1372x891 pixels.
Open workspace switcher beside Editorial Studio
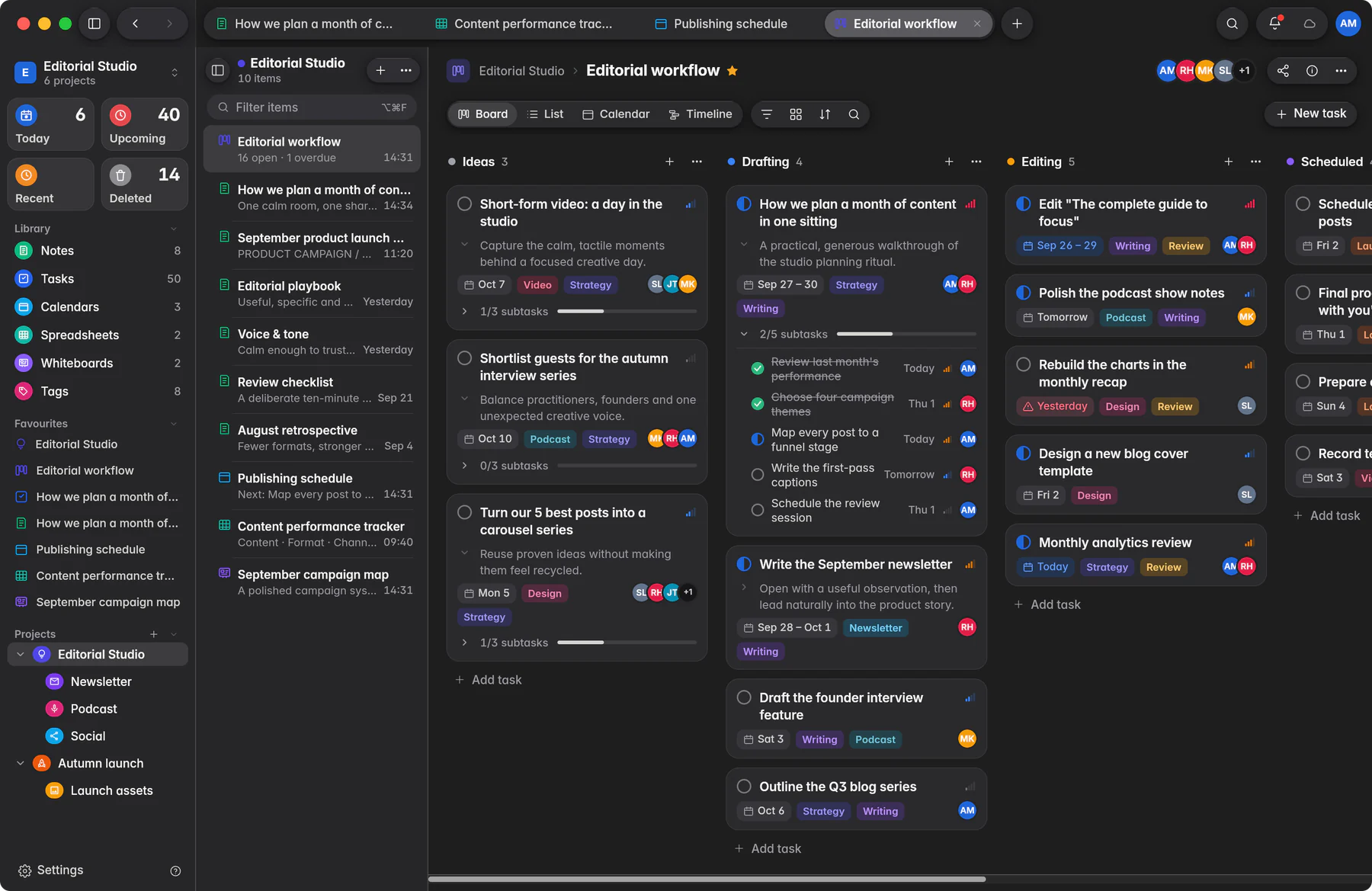point(175,73)
